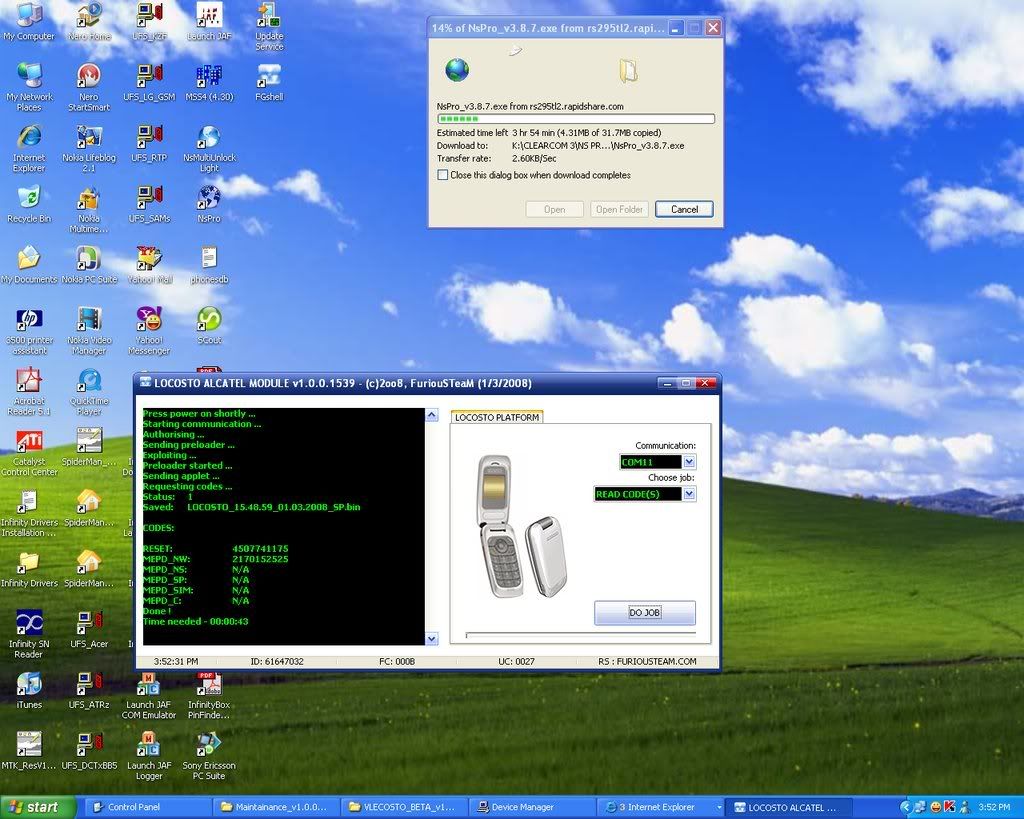Open the My Computer desktop icon
This screenshot has height=819, width=1024.
pos(29,22)
